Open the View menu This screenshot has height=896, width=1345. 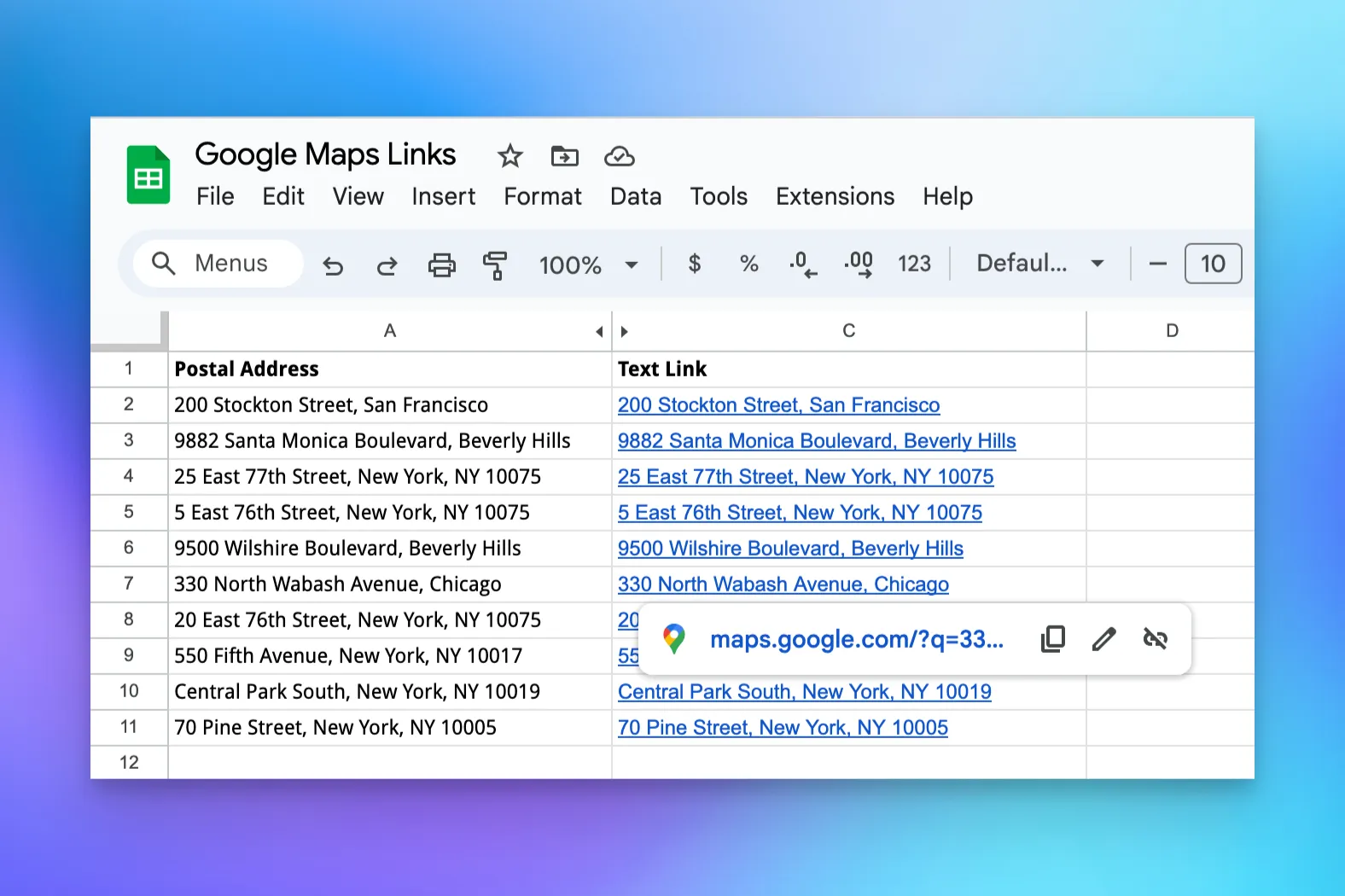tap(358, 197)
